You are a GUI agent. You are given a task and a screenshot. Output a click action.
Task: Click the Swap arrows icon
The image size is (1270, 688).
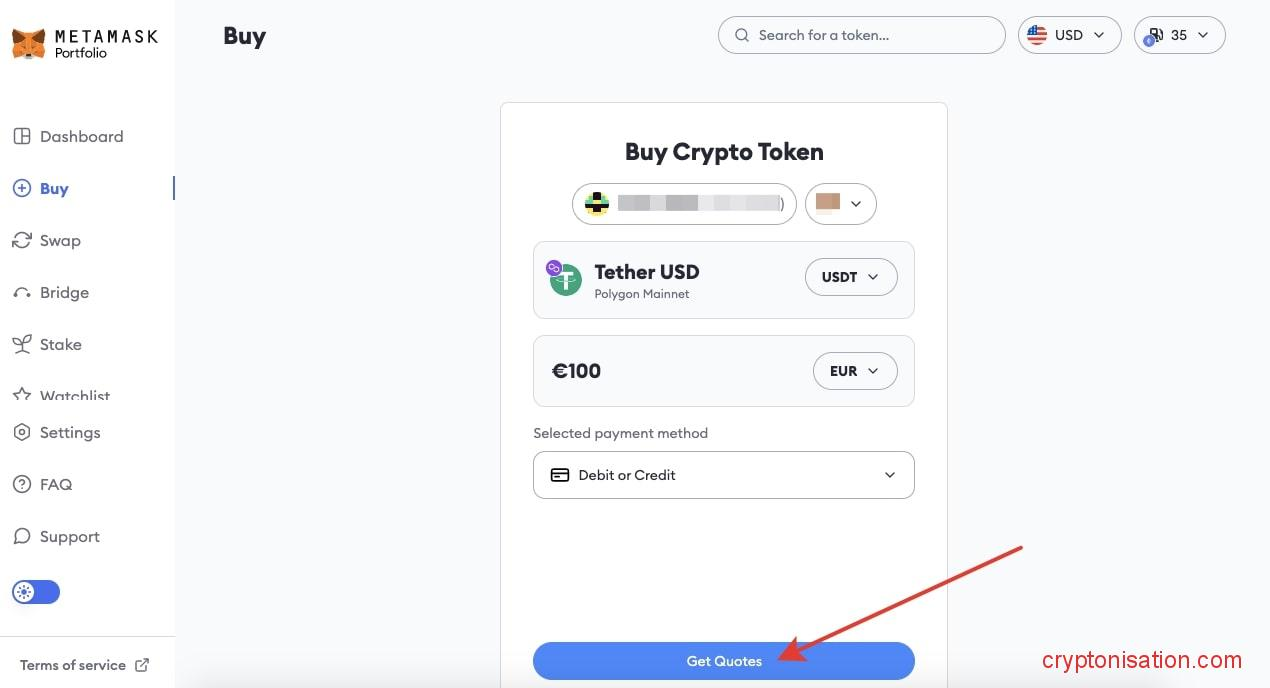pos(21,241)
